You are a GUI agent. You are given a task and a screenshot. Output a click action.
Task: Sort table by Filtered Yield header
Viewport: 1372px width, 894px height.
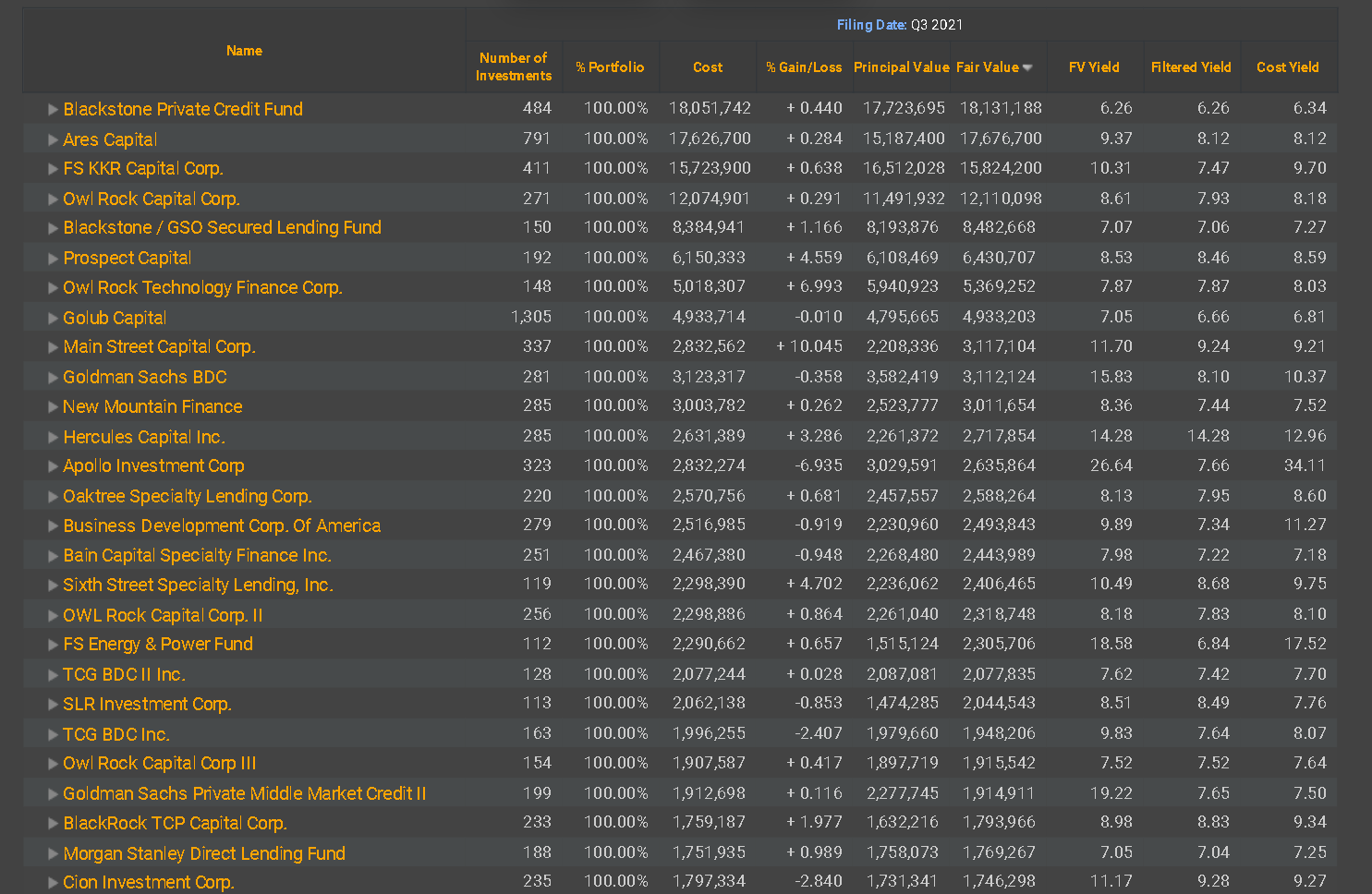[1191, 67]
